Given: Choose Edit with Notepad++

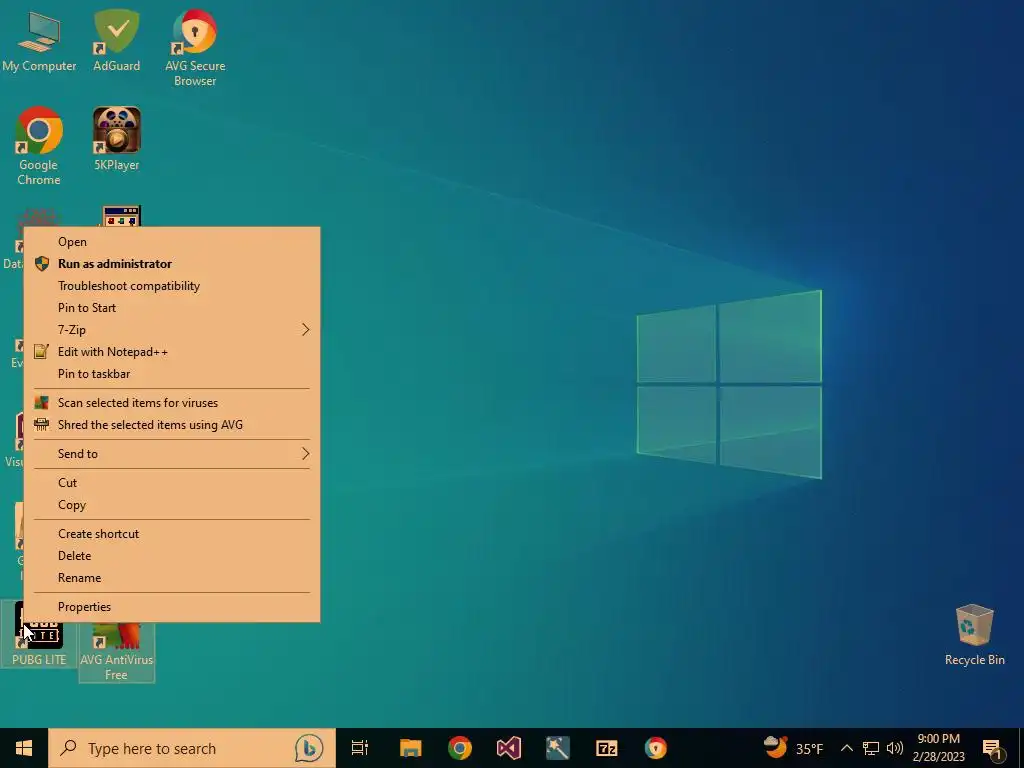Looking at the screenshot, I should point(172,352).
